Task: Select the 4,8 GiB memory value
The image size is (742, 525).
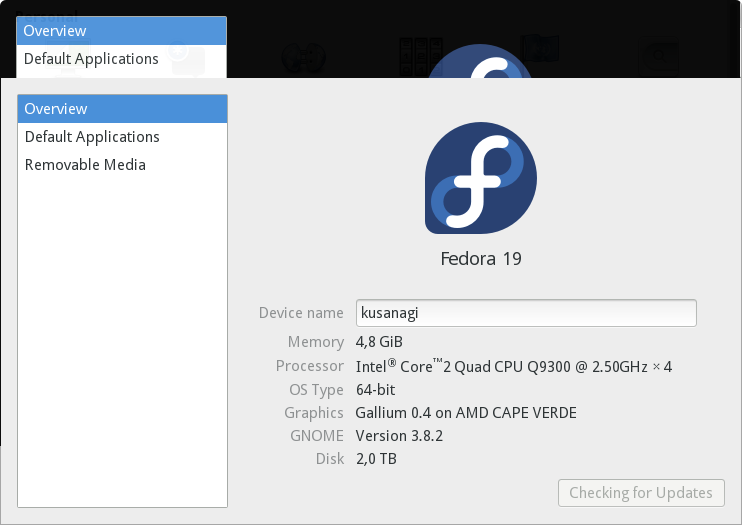Action: click(379, 342)
